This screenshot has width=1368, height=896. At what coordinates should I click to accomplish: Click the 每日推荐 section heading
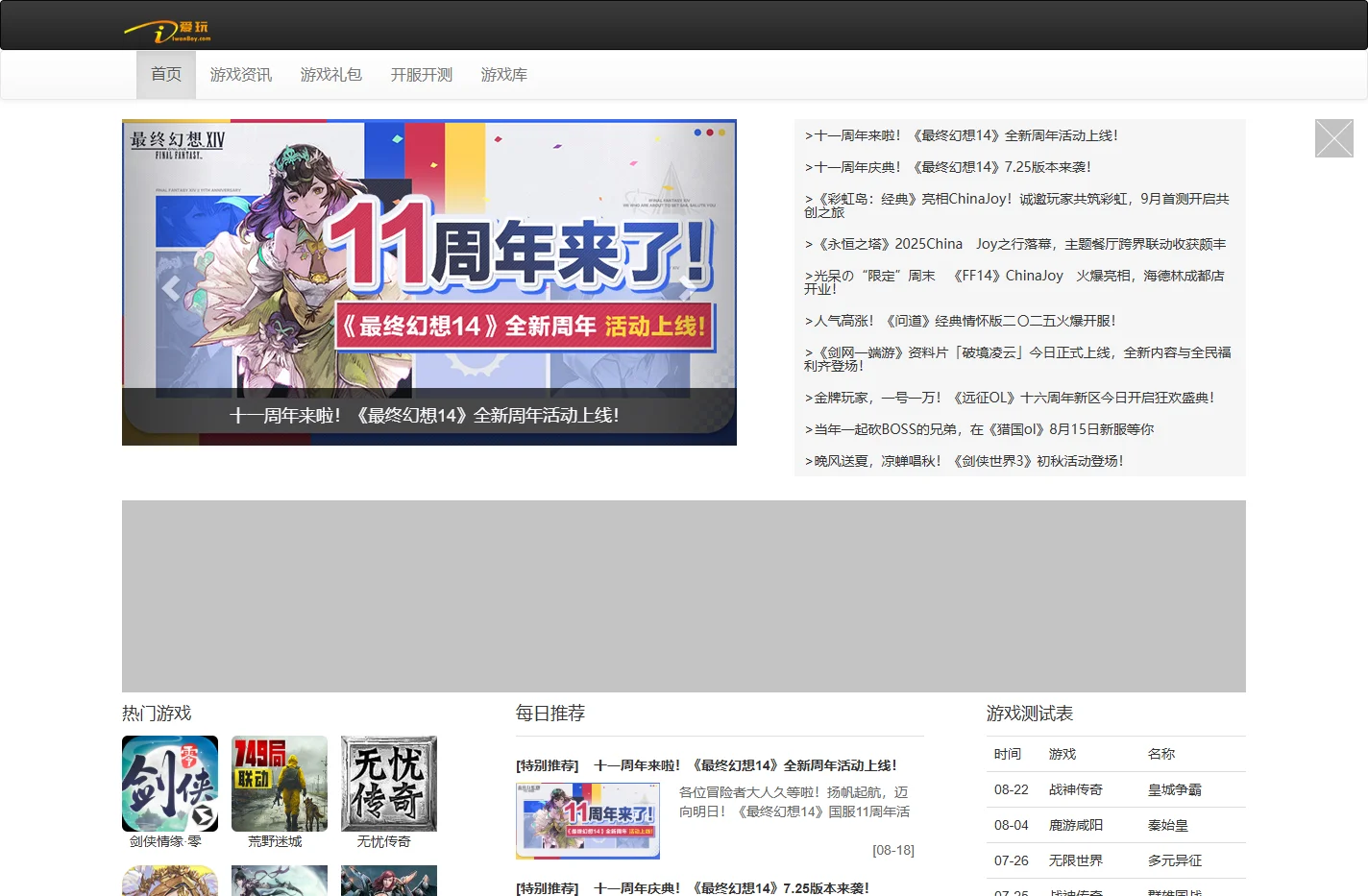(550, 713)
